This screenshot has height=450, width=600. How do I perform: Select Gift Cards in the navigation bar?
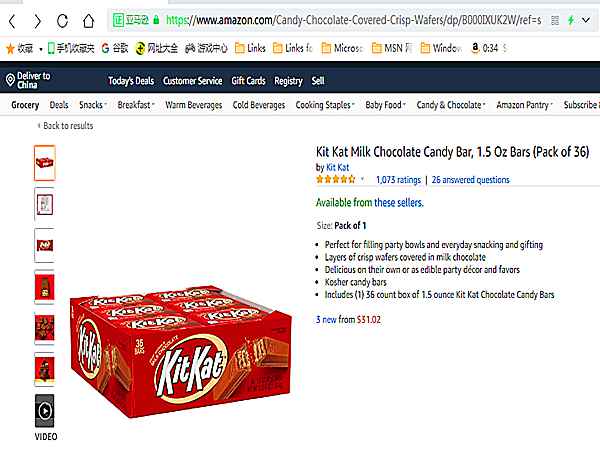point(248,81)
